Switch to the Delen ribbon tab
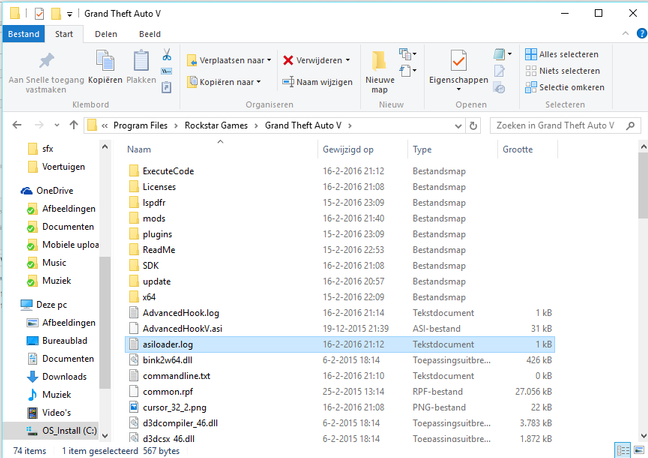The height and width of the screenshot is (458, 648). click(x=106, y=34)
